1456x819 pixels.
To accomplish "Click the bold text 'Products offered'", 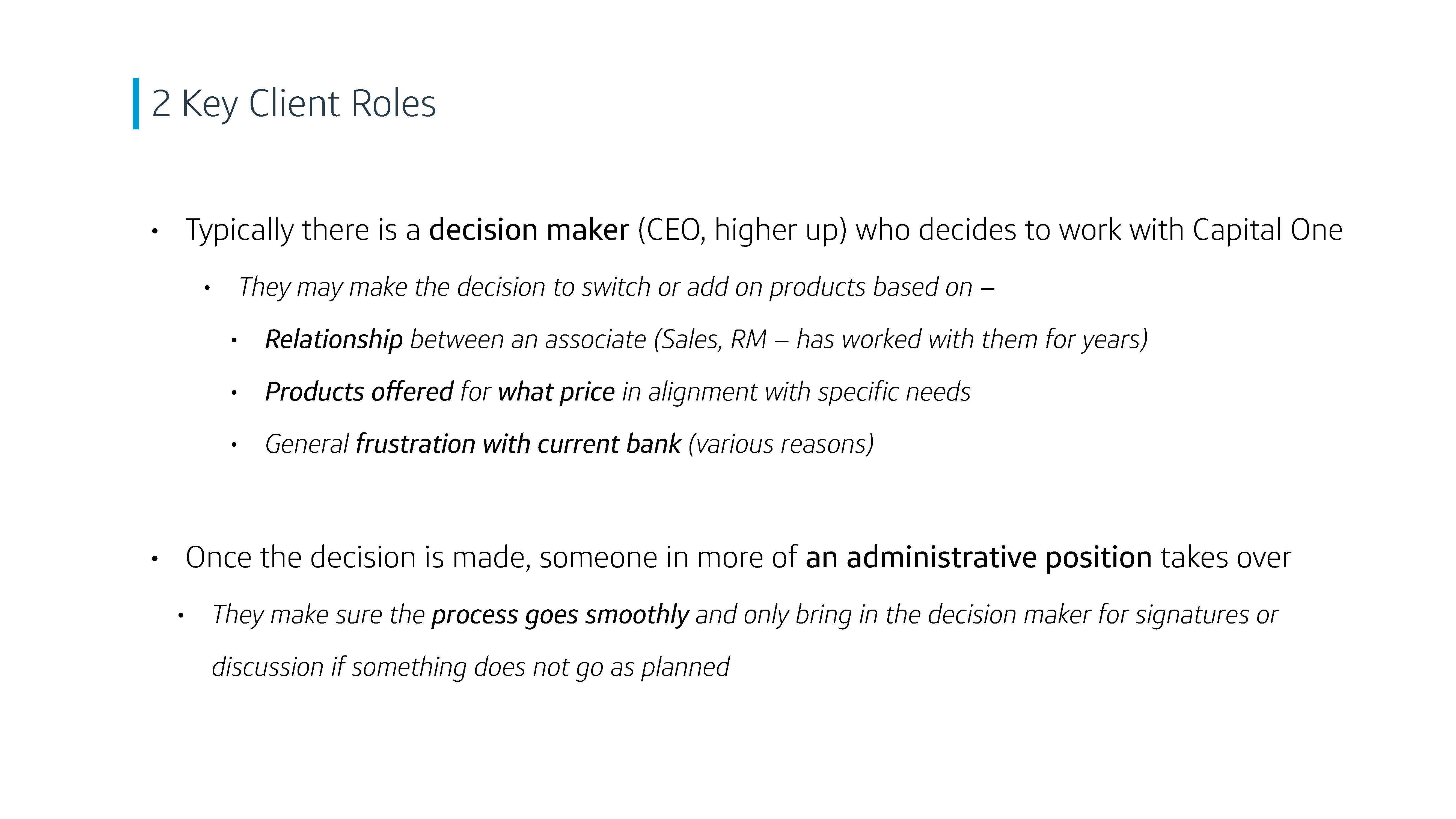I will [x=359, y=392].
